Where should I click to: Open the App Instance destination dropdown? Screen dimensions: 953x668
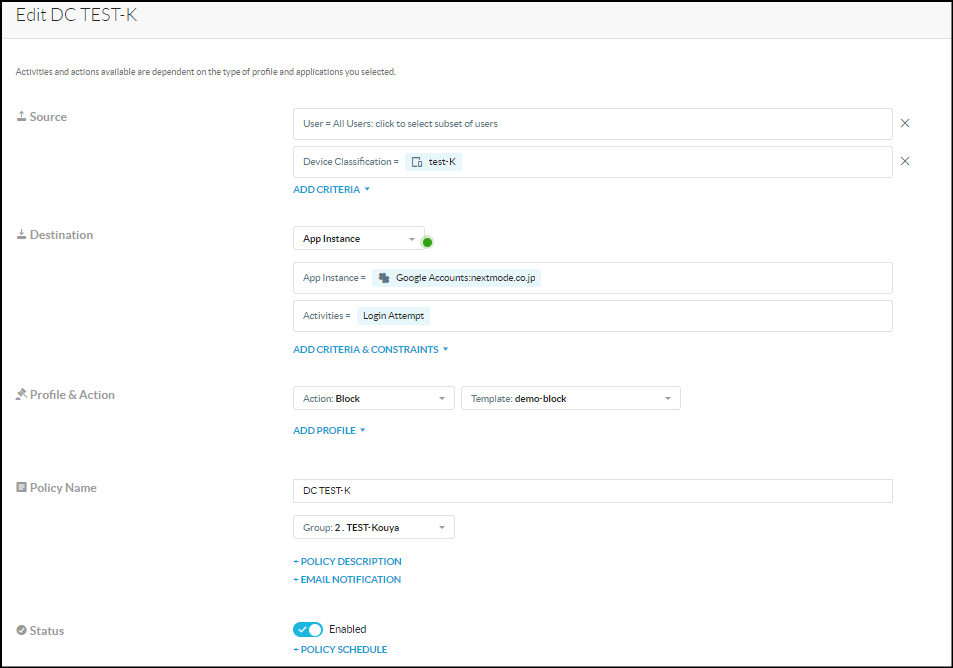[x=358, y=239]
